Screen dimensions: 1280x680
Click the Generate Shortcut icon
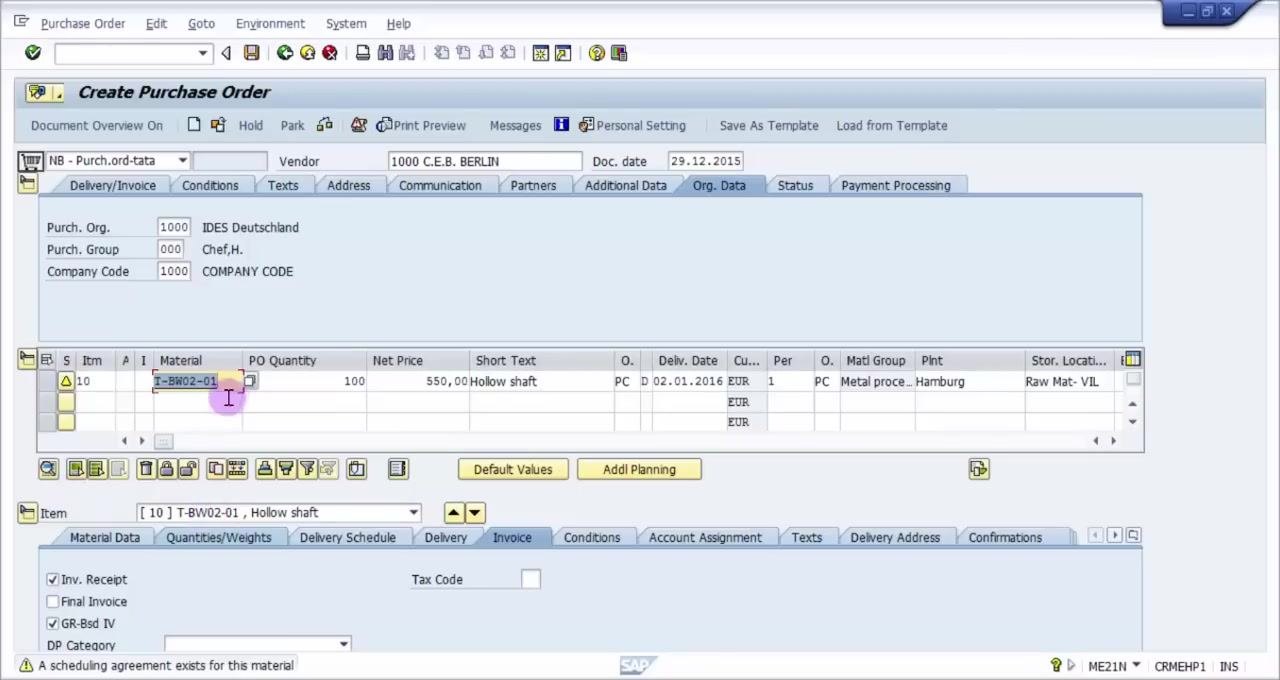pos(563,53)
